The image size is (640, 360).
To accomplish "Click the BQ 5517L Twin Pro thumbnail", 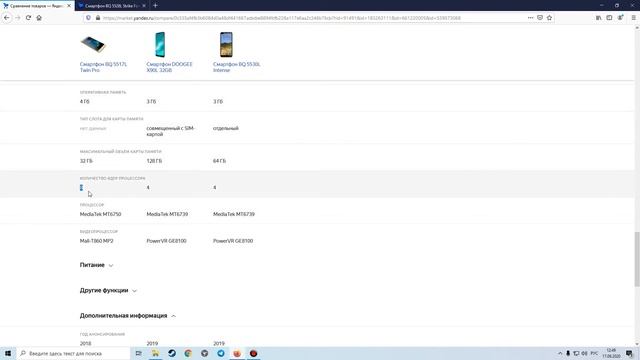I will (93, 44).
